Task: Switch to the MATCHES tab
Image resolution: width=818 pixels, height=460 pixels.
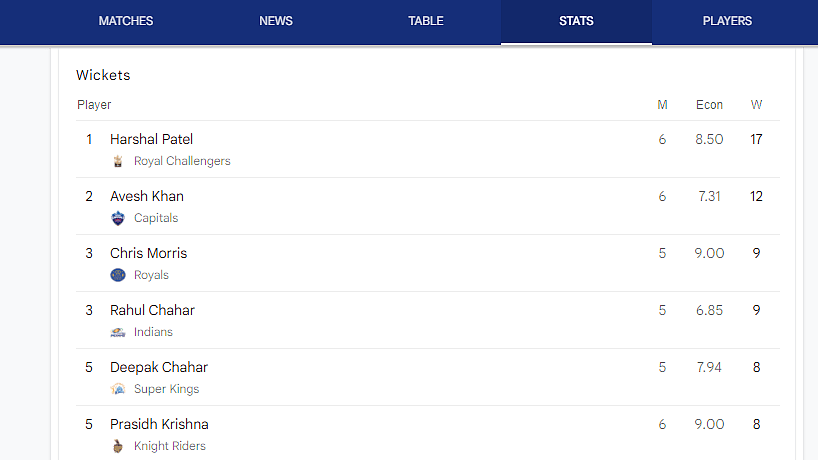Action: coord(126,21)
